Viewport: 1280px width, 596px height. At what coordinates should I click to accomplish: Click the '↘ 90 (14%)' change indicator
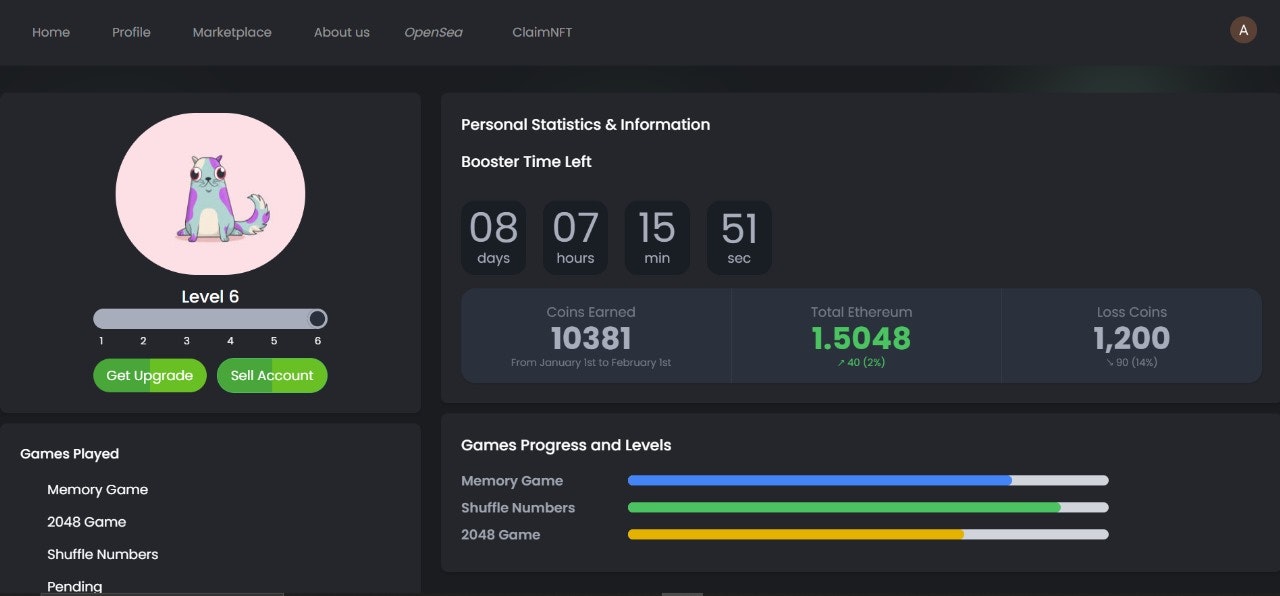click(1132, 362)
